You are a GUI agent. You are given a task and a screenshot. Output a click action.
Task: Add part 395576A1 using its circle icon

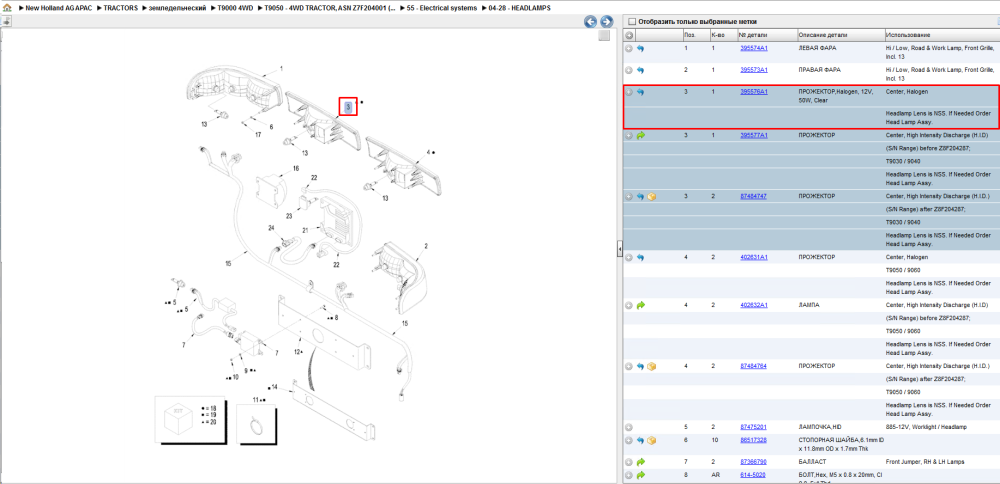pos(629,92)
